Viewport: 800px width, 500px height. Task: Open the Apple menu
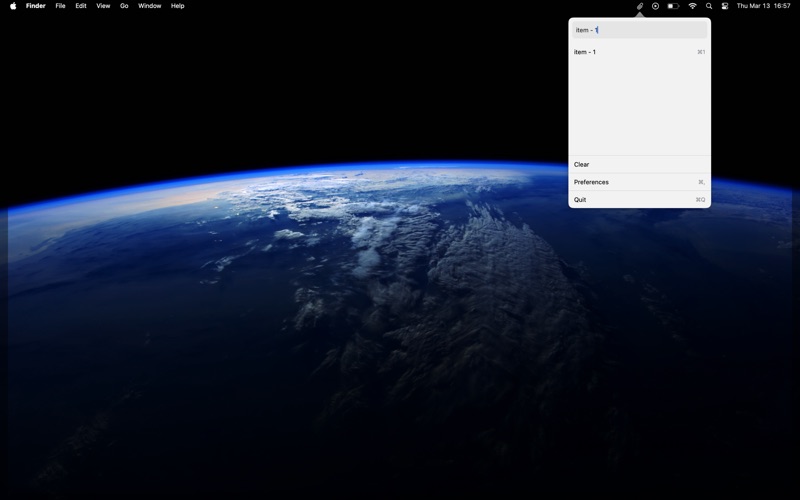coord(13,6)
